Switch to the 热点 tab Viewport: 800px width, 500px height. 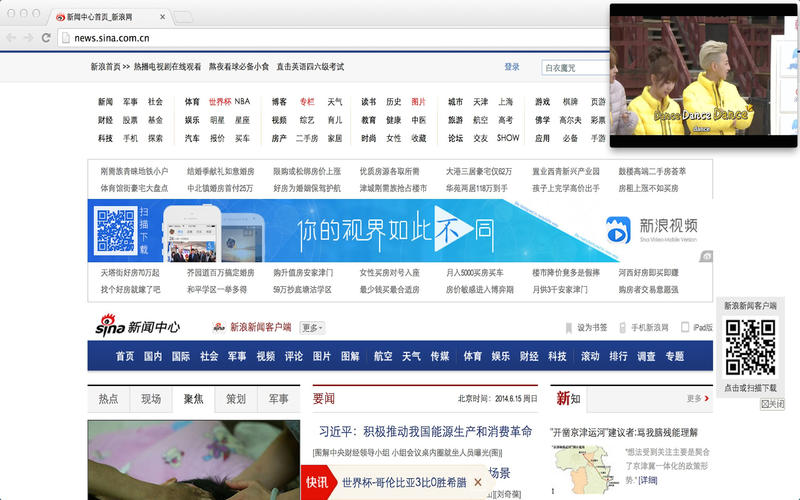[108, 398]
